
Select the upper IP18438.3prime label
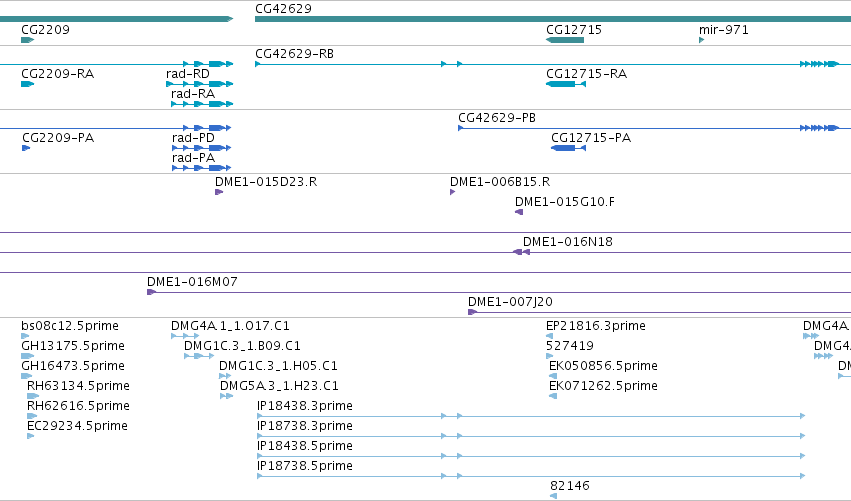coord(305,406)
